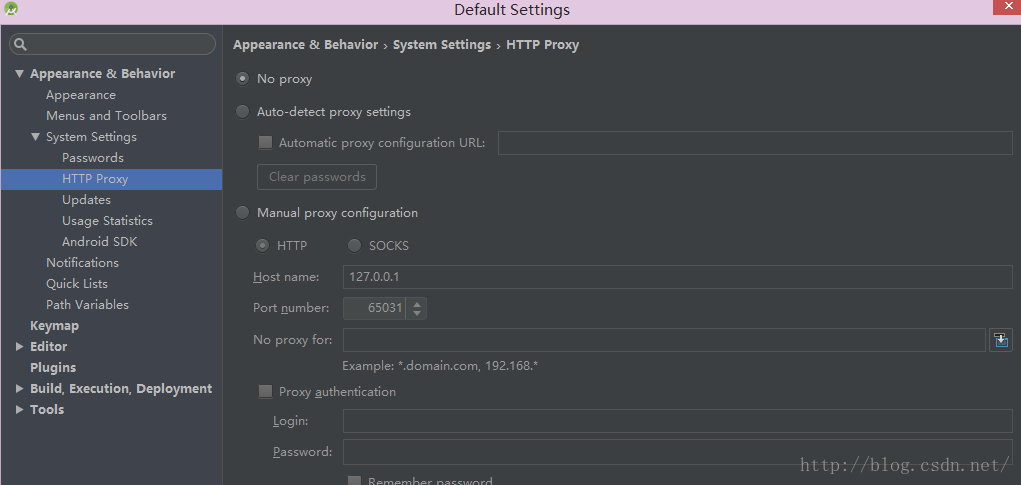The image size is (1021, 485).
Task: Expand the Editor section
Action: click(19, 347)
